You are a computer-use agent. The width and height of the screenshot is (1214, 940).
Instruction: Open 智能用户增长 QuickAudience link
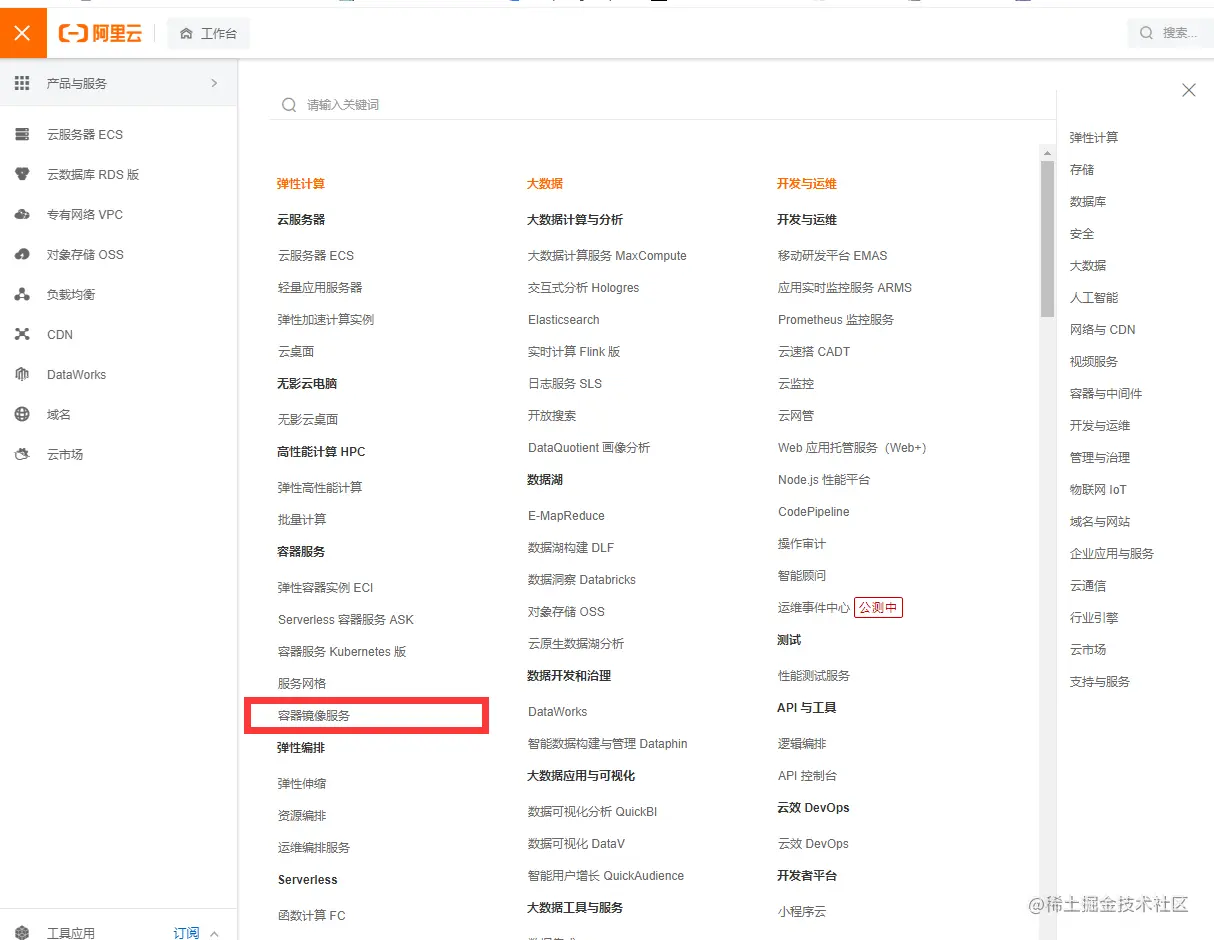point(606,875)
